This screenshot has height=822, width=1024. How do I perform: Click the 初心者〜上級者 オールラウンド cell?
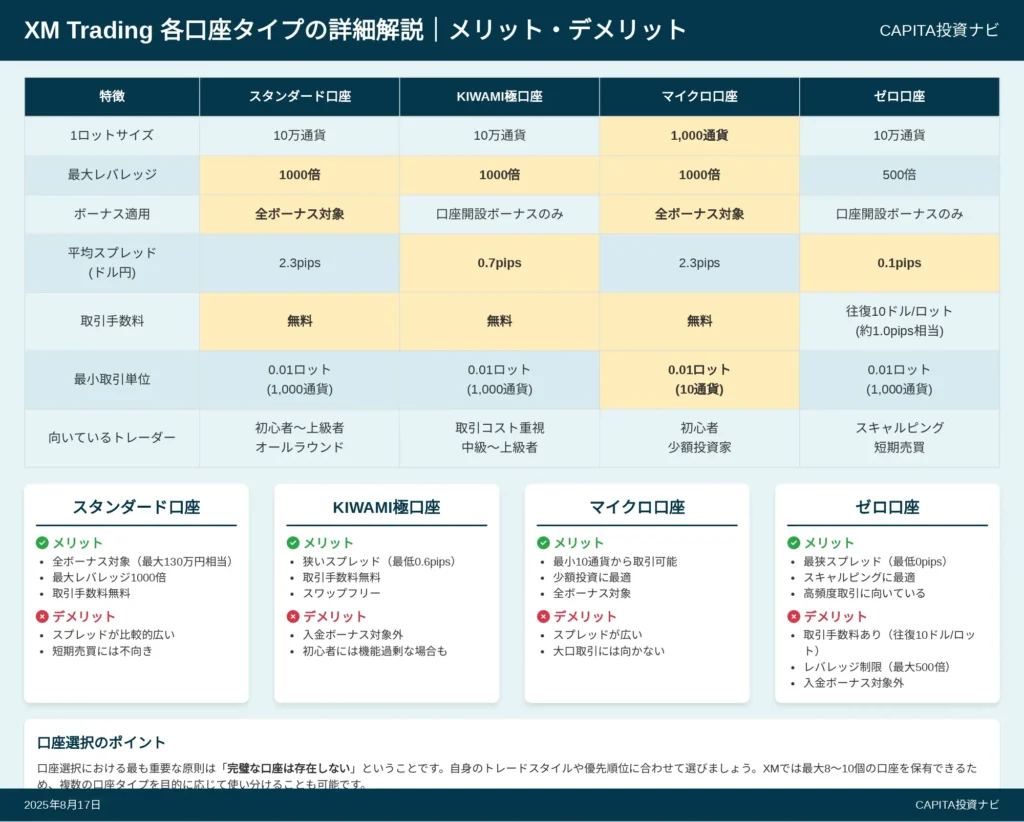pyautogui.click(x=300, y=437)
